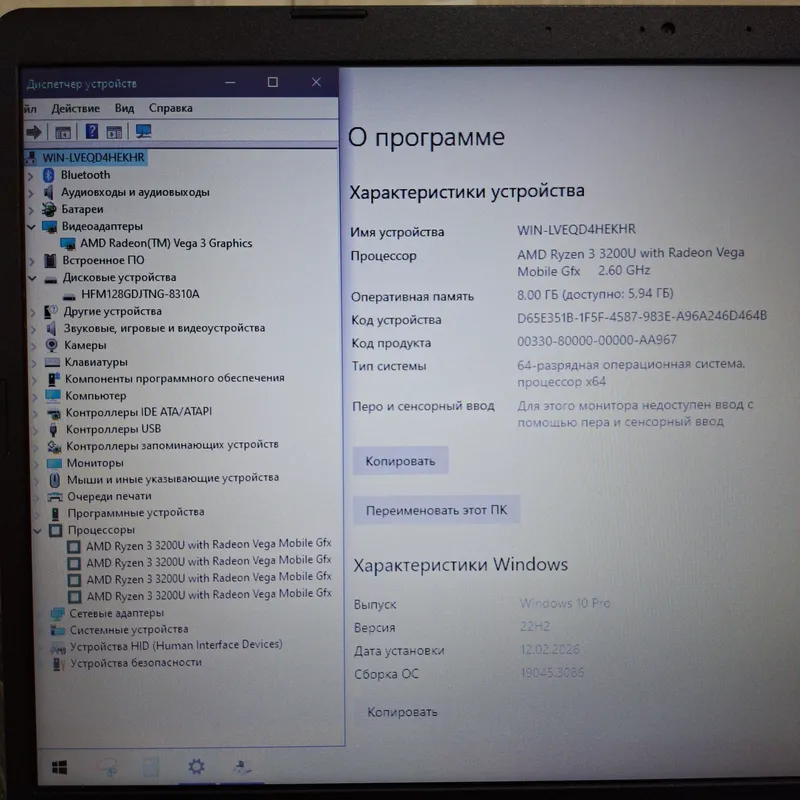Click the Мониторы monitor icon
Screen dimensions: 800x800
[x=54, y=463]
